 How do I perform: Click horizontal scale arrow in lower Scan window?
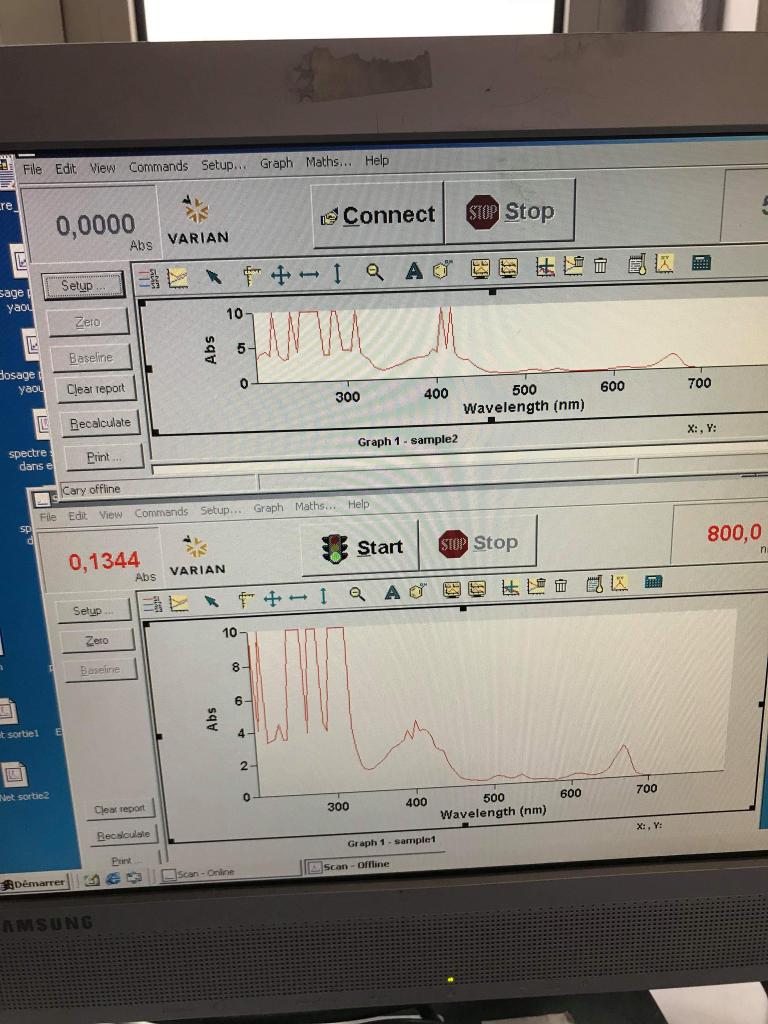[298, 598]
